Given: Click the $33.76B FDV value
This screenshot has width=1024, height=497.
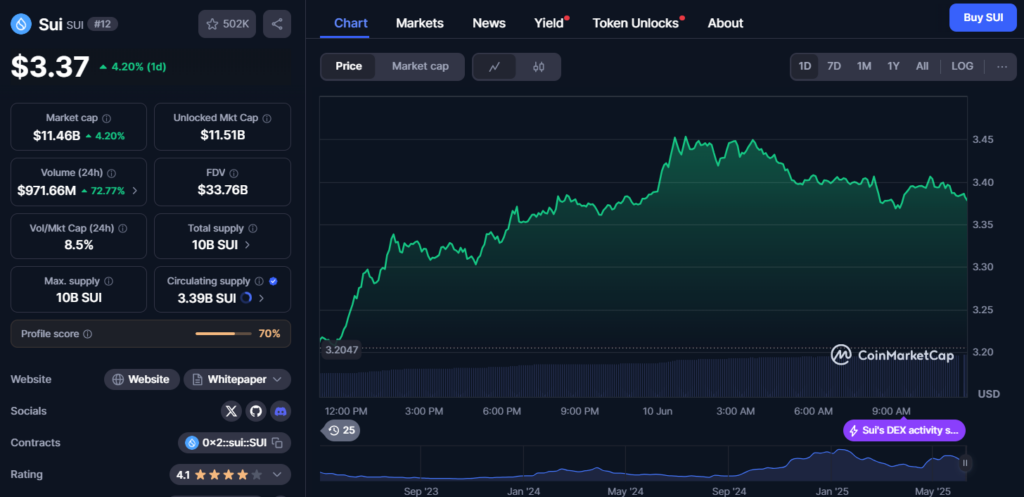Looking at the screenshot, I should click(x=223, y=190).
